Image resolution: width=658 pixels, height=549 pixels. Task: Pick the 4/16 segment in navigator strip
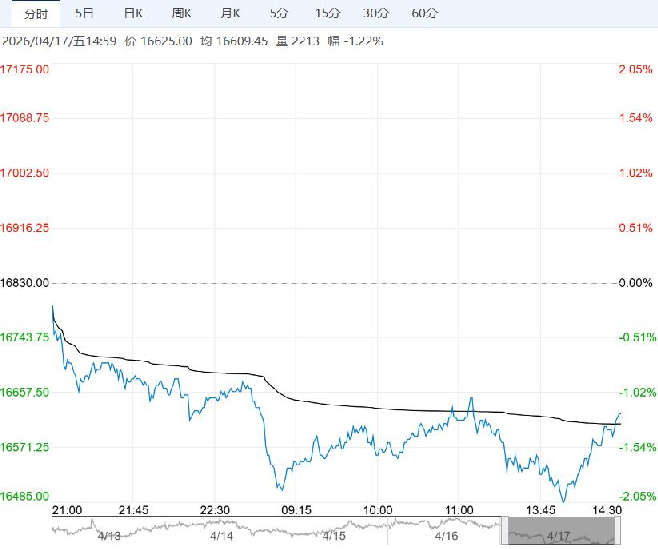(x=448, y=534)
